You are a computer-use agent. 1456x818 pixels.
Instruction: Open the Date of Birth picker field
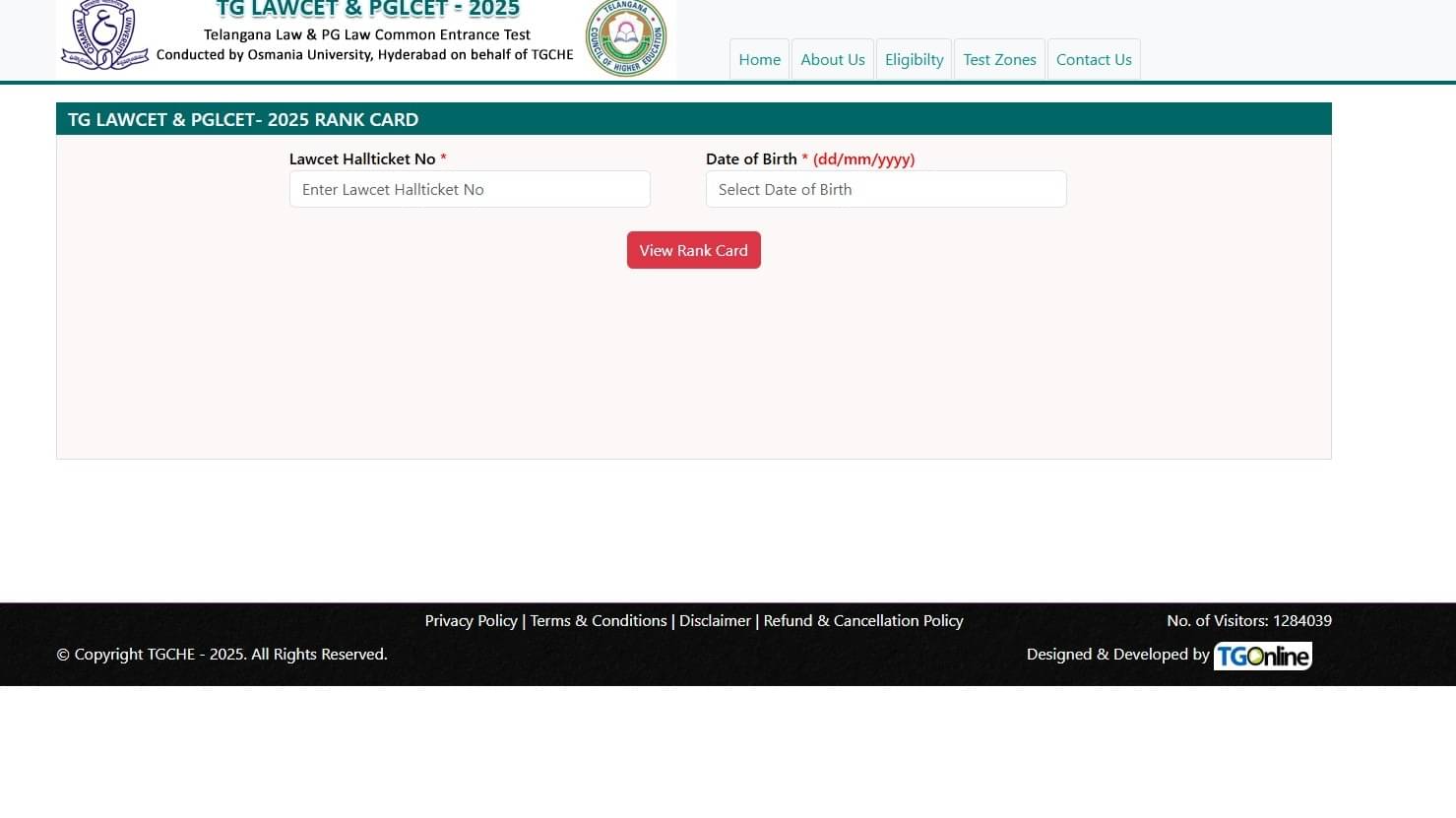(886, 189)
